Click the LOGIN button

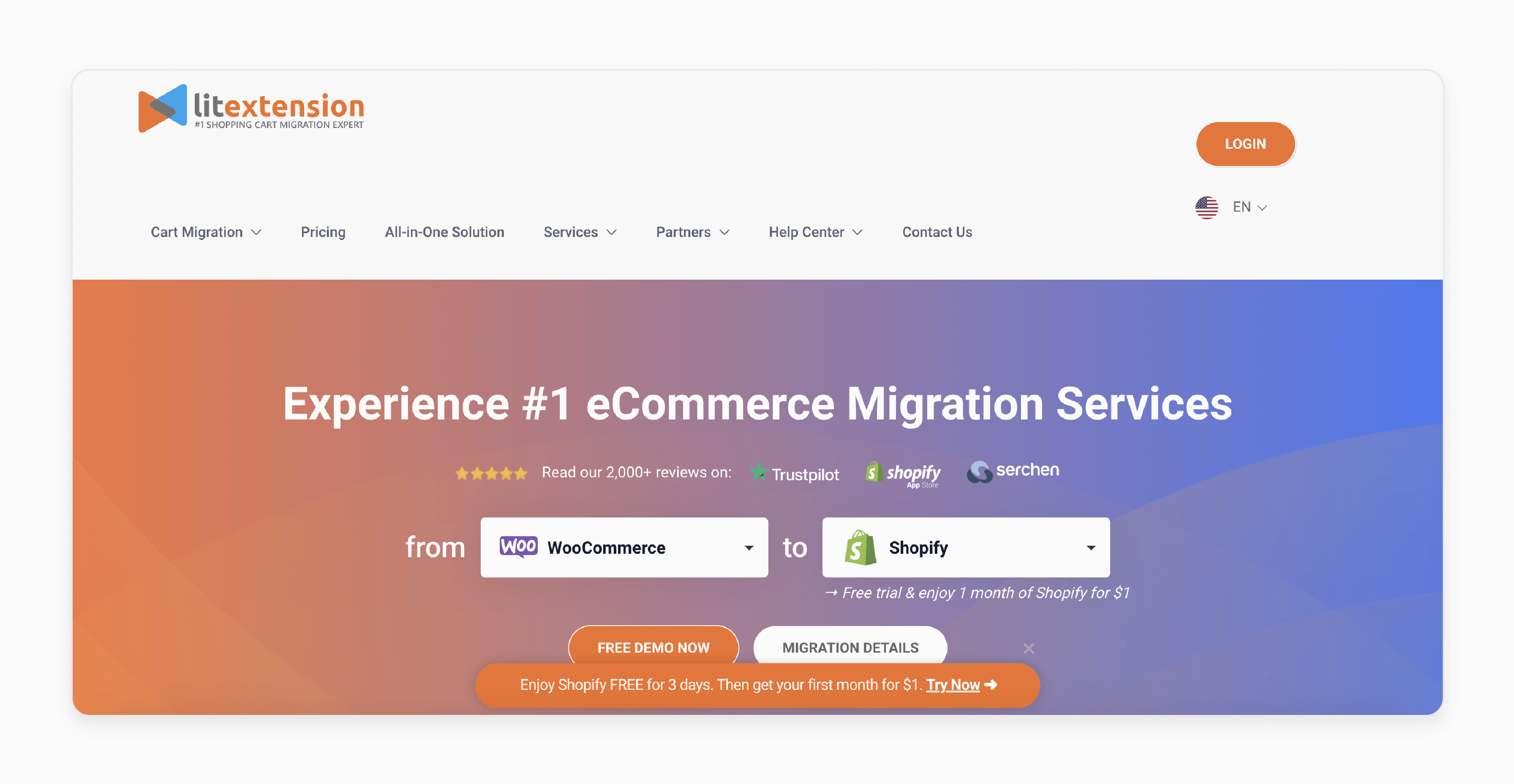(x=1245, y=144)
